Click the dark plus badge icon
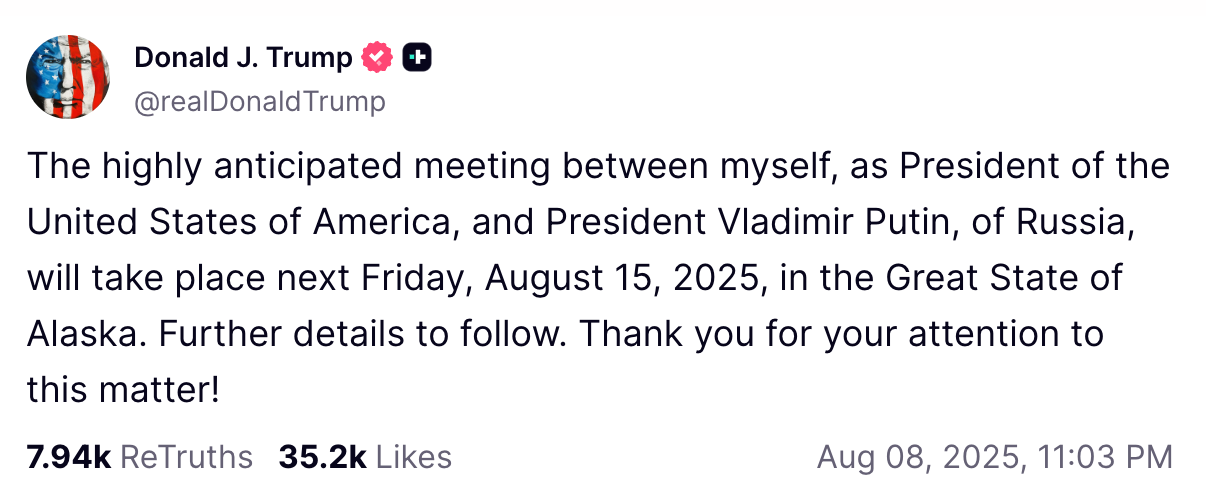The height and width of the screenshot is (486, 1206). [416, 59]
